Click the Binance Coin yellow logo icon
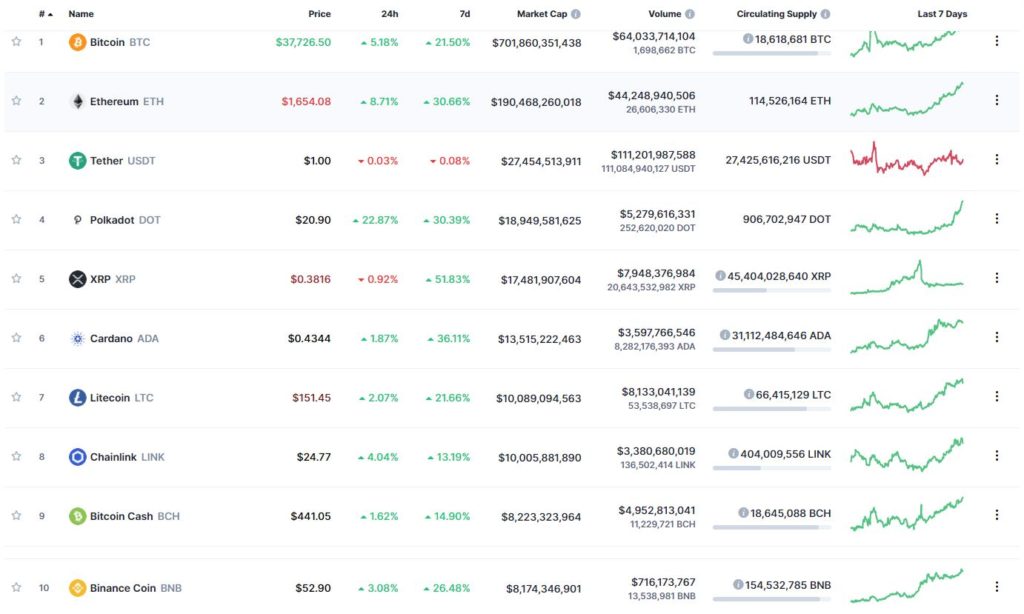The image size is (1024, 614). point(78,588)
